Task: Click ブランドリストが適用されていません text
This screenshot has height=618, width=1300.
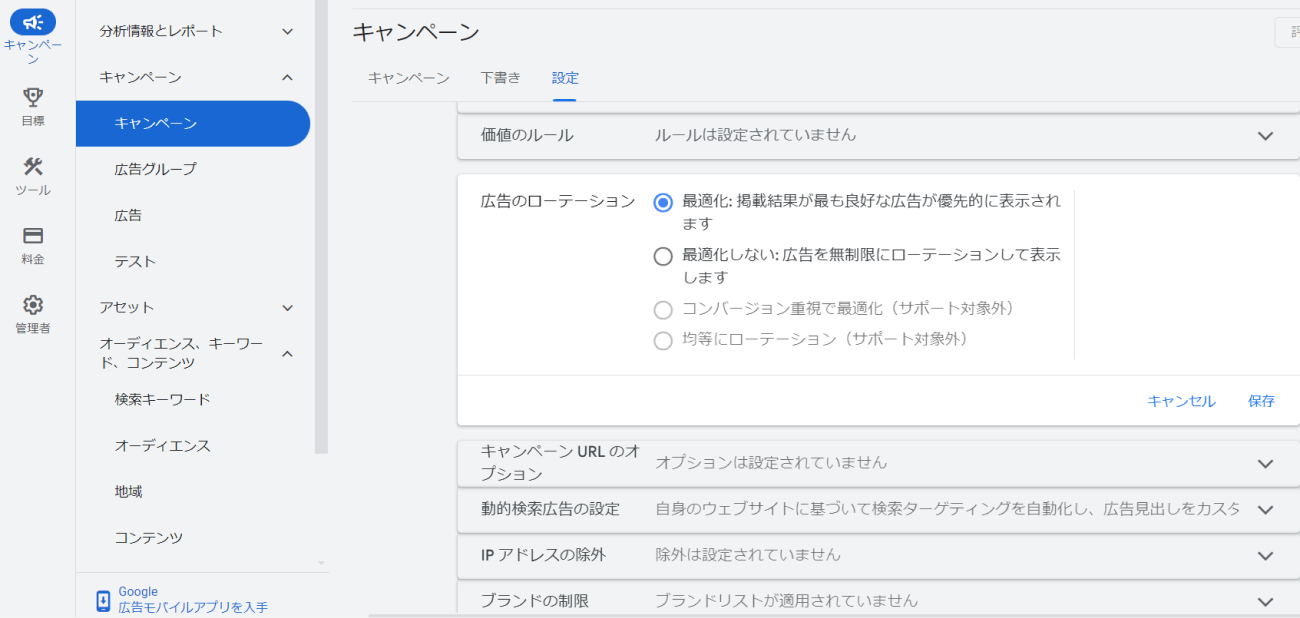Action: coord(786,600)
